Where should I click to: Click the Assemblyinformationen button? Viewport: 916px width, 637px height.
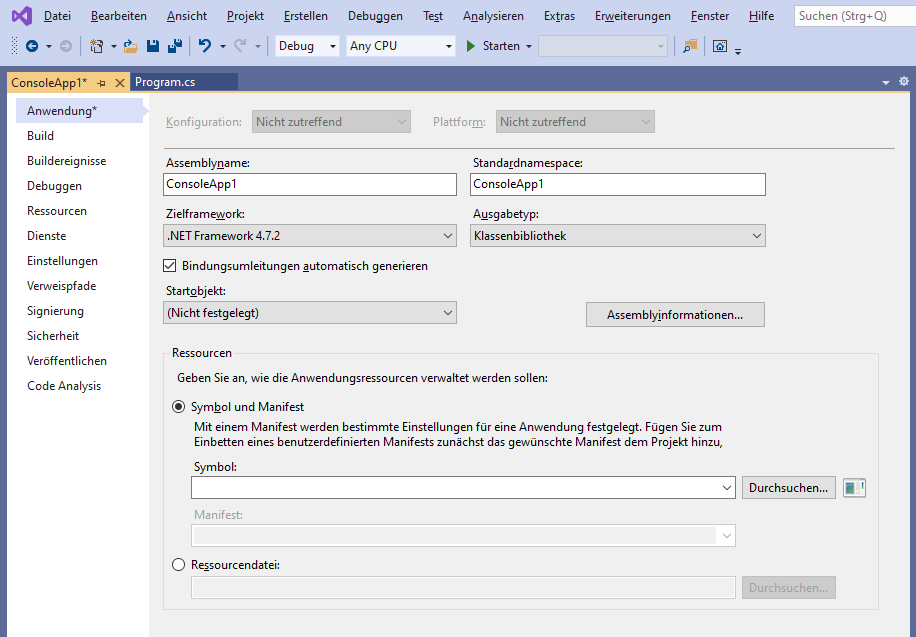[675, 315]
